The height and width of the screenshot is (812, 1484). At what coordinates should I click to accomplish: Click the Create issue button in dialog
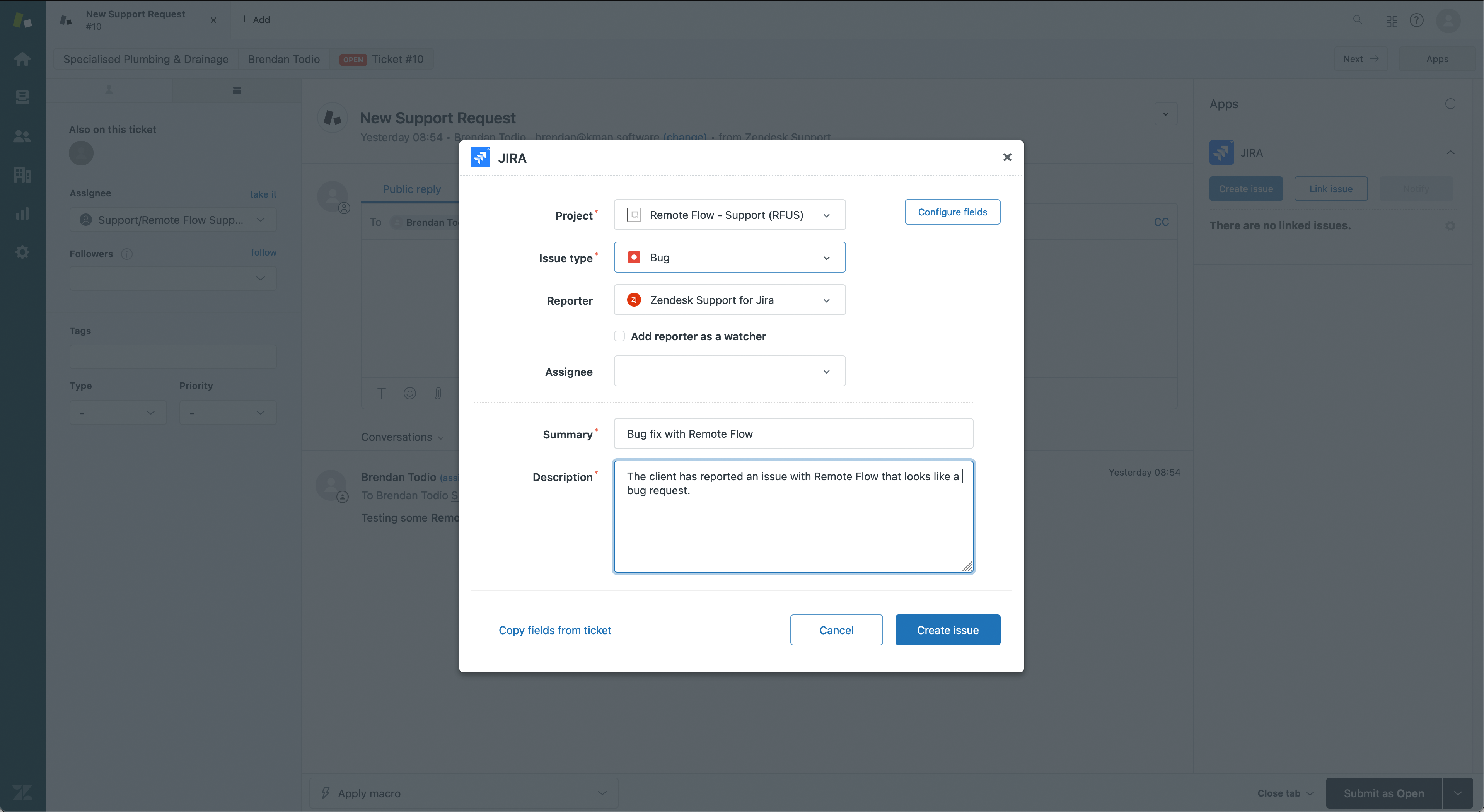point(947,630)
